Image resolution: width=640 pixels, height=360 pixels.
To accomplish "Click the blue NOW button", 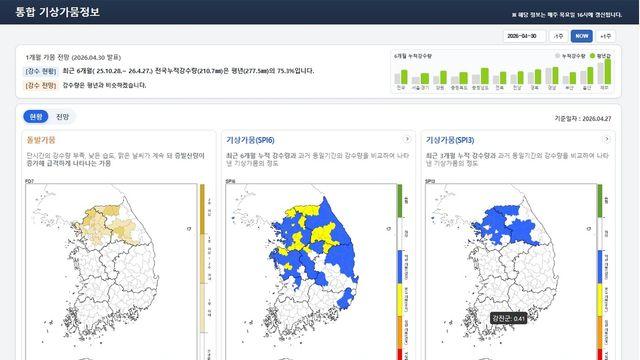I will coord(582,36).
